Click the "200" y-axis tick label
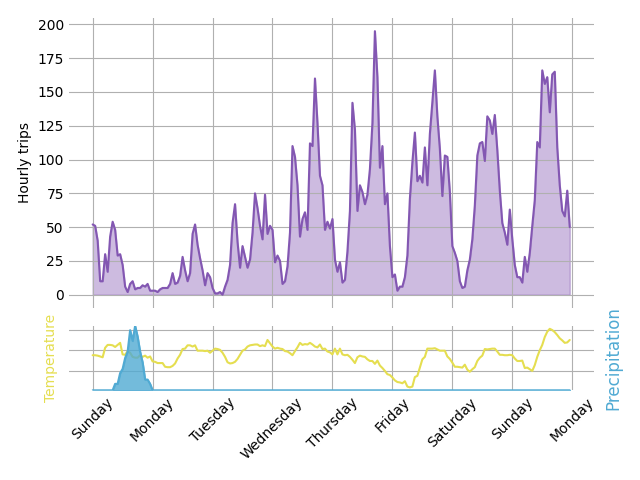This screenshot has width=640, height=480. pyautogui.click(x=51, y=25)
